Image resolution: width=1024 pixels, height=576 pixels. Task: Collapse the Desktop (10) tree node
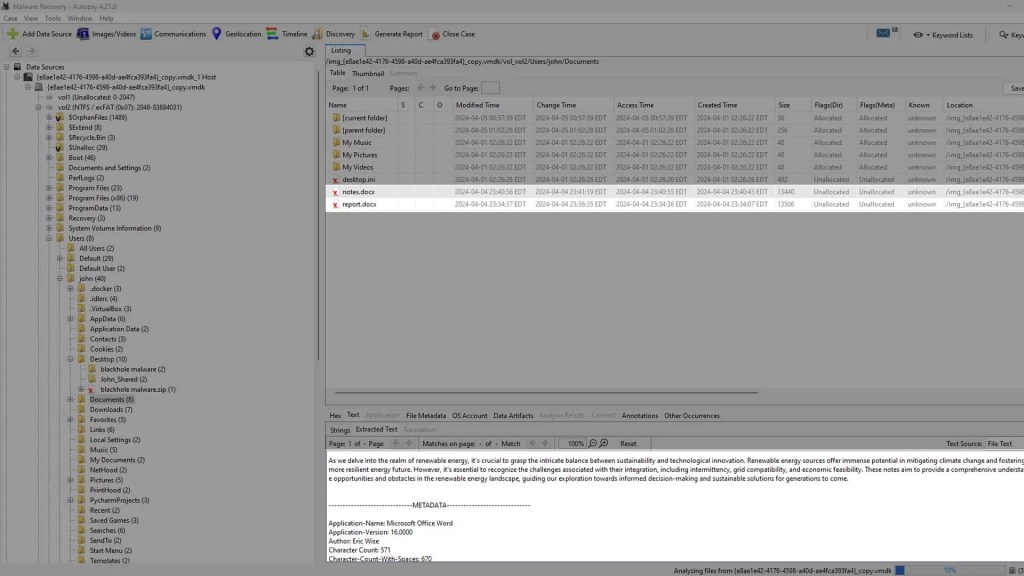pos(71,358)
